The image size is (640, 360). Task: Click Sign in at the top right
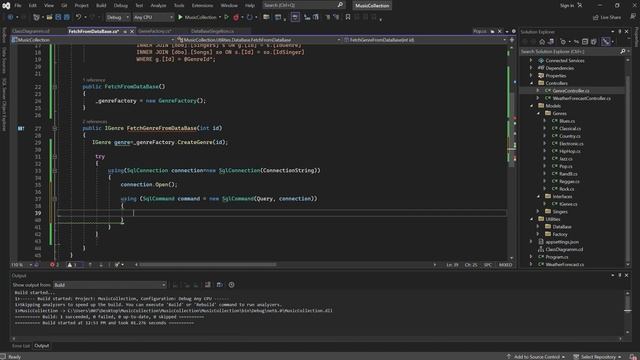[567, 5]
